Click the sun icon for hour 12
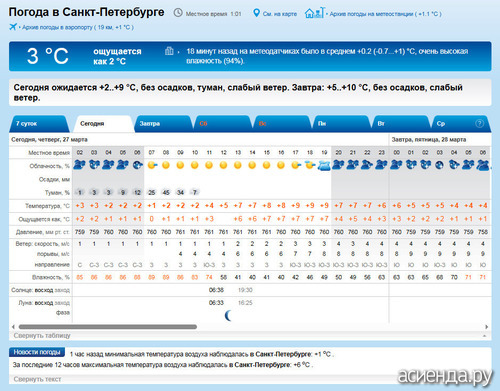 (x=223, y=165)
